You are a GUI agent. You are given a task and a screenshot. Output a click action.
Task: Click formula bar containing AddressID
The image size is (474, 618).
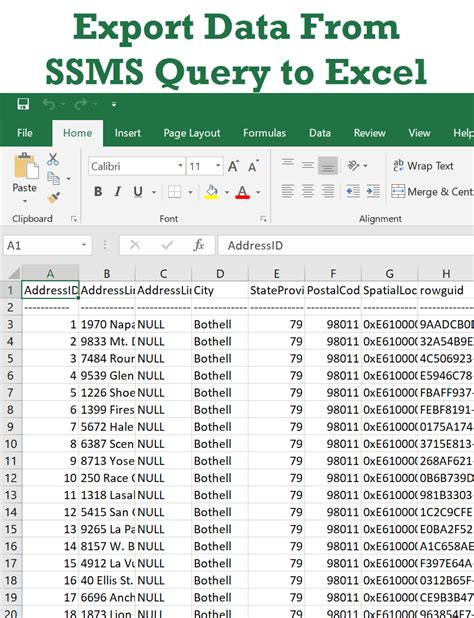point(346,246)
